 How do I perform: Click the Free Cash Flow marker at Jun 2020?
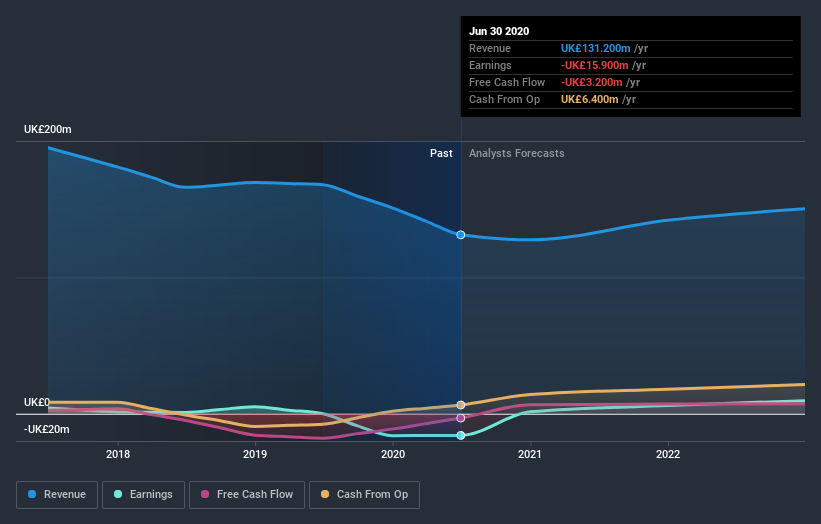461,418
